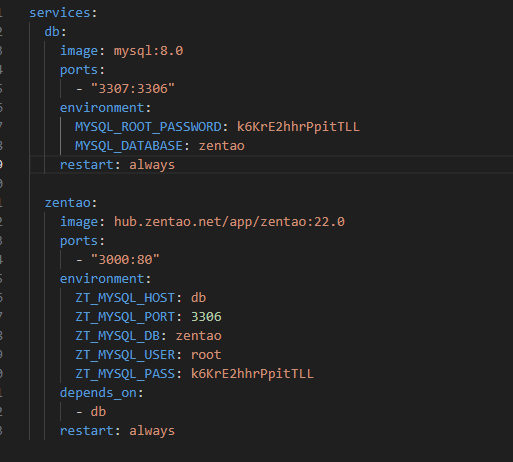The width and height of the screenshot is (513, 462).
Task: Click the ZT_MYSQL_DB key
Action: point(117,336)
